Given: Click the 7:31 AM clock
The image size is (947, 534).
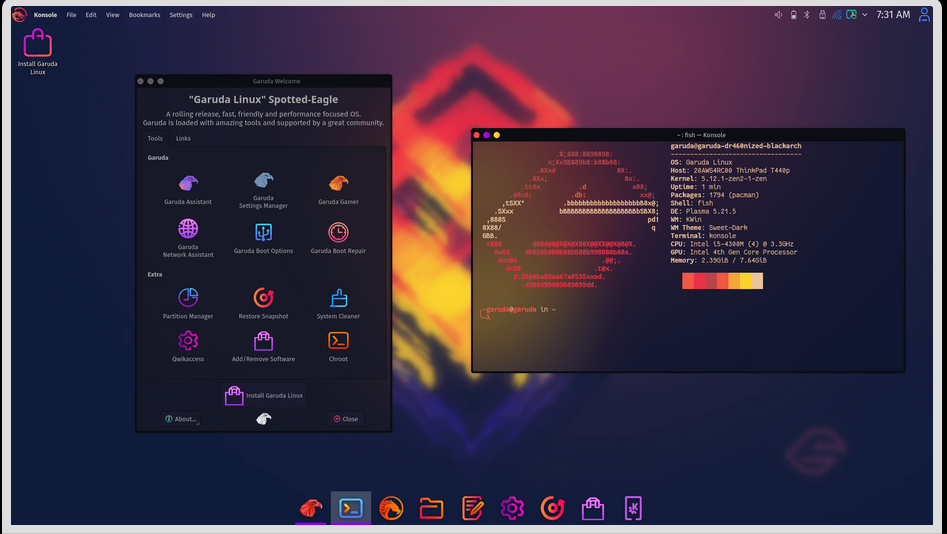Looking at the screenshot, I should click(893, 14).
